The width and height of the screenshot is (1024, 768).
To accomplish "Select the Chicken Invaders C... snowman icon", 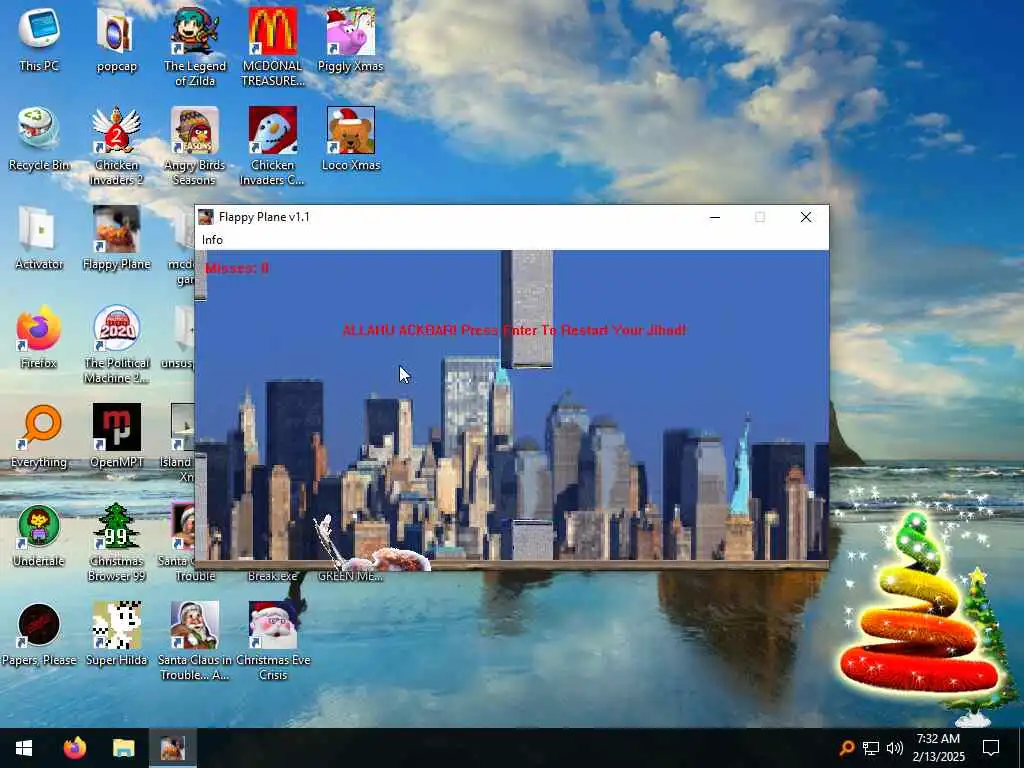I will 272,146.
